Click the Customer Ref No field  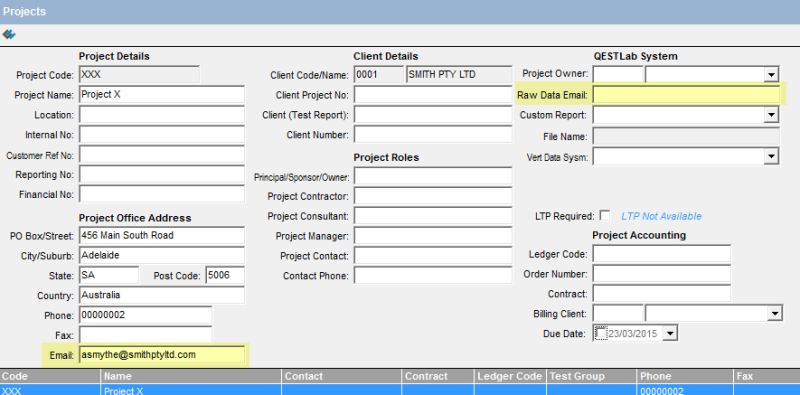162,155
